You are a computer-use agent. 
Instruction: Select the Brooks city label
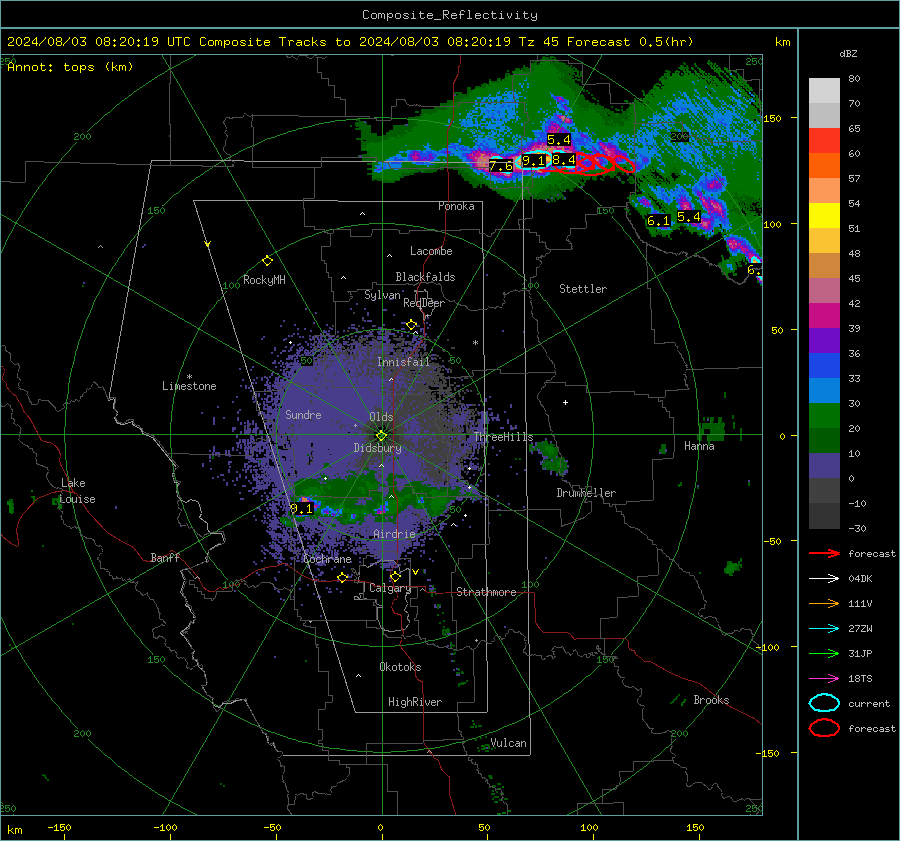711,700
